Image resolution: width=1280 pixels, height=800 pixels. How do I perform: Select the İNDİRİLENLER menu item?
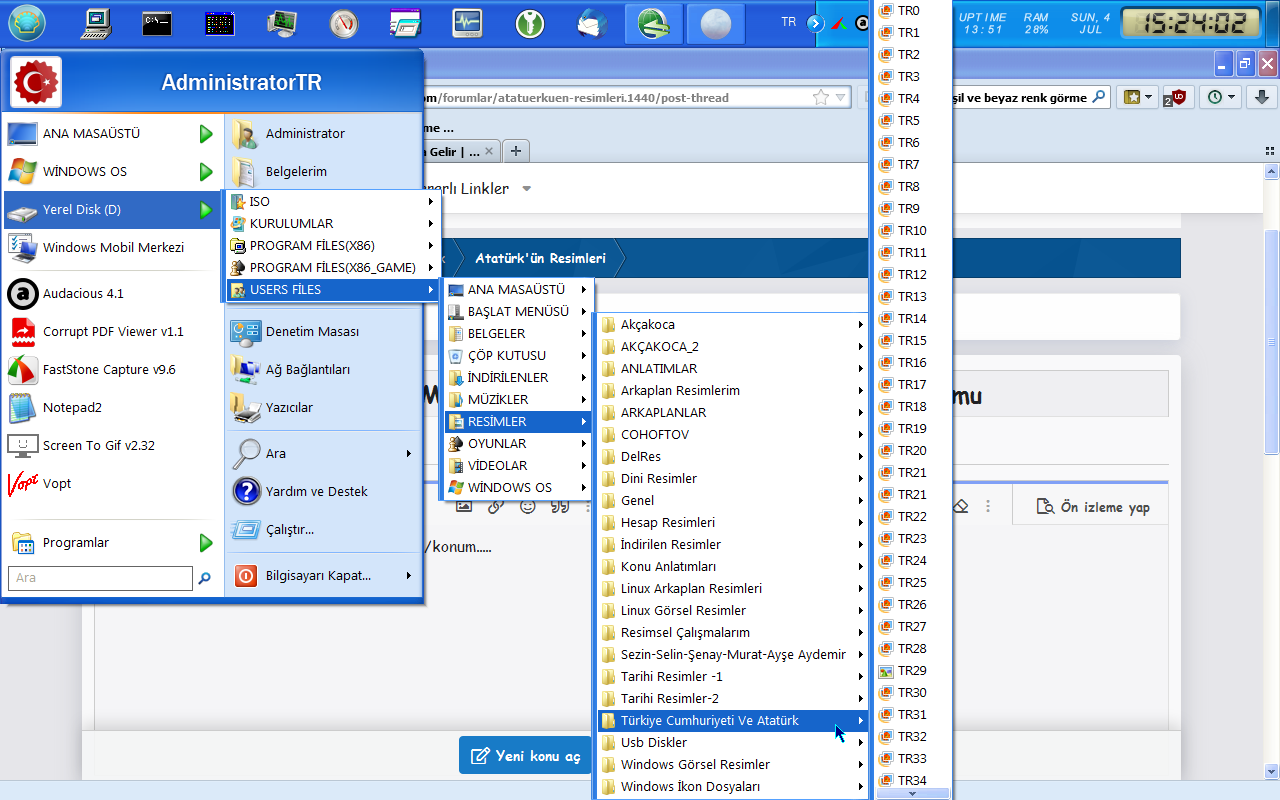[518, 378]
